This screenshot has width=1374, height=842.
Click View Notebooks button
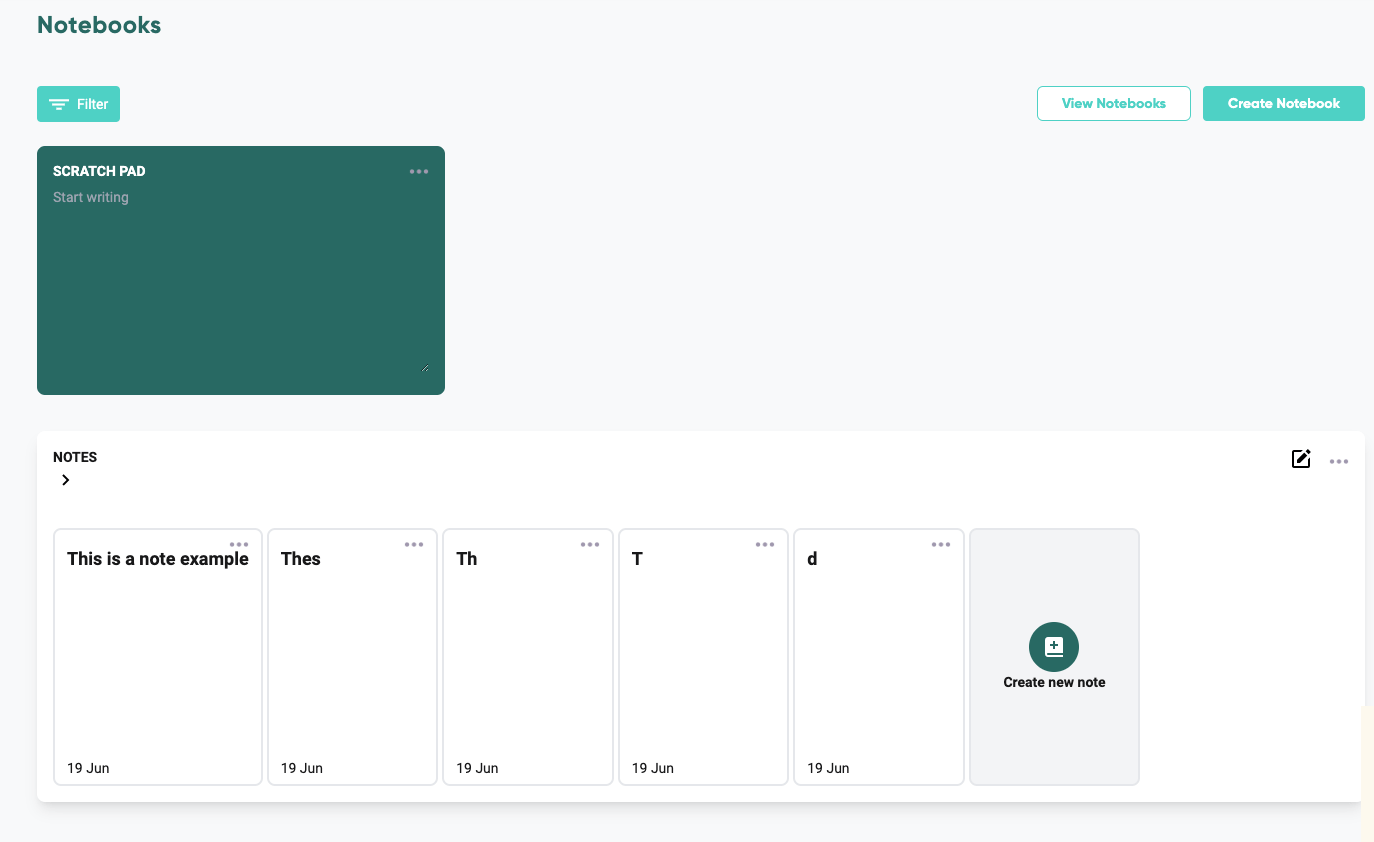point(1113,103)
